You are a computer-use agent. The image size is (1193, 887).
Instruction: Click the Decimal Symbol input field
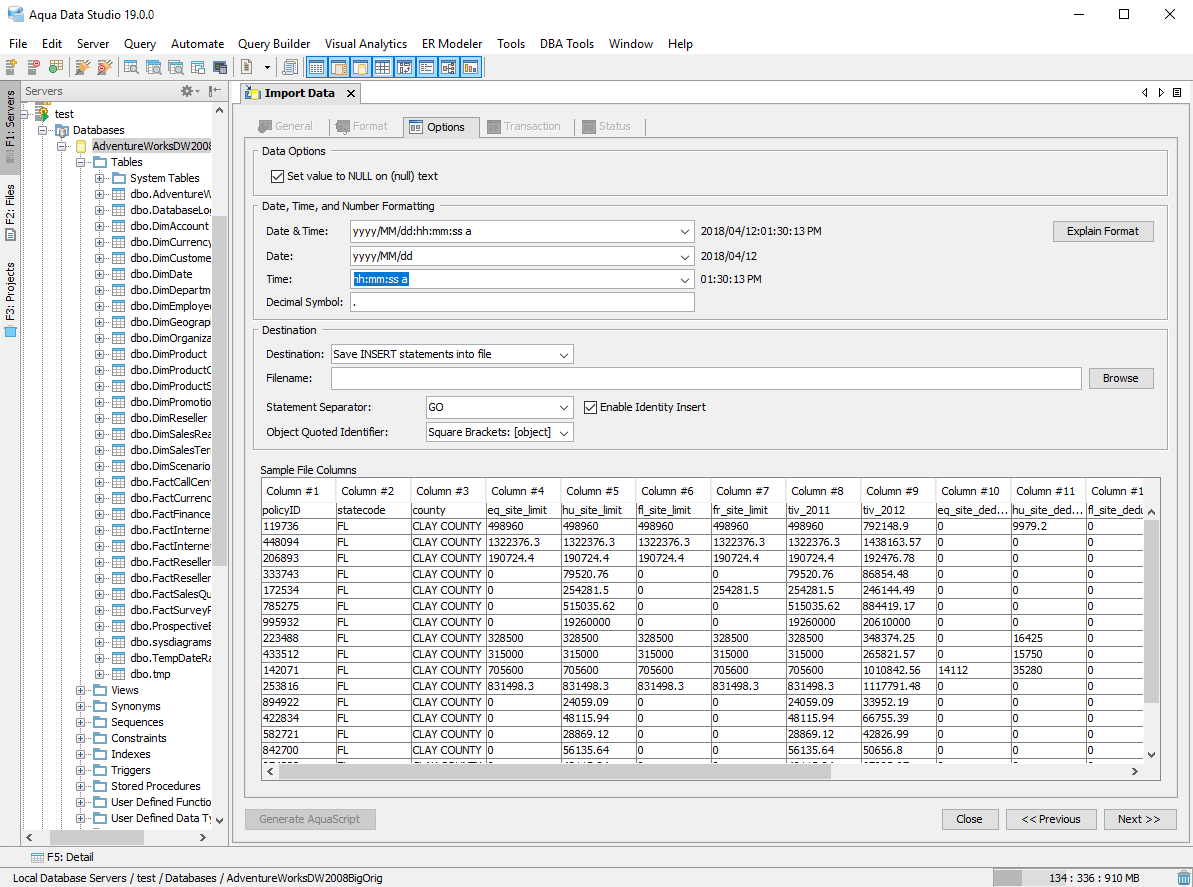[x=522, y=302]
